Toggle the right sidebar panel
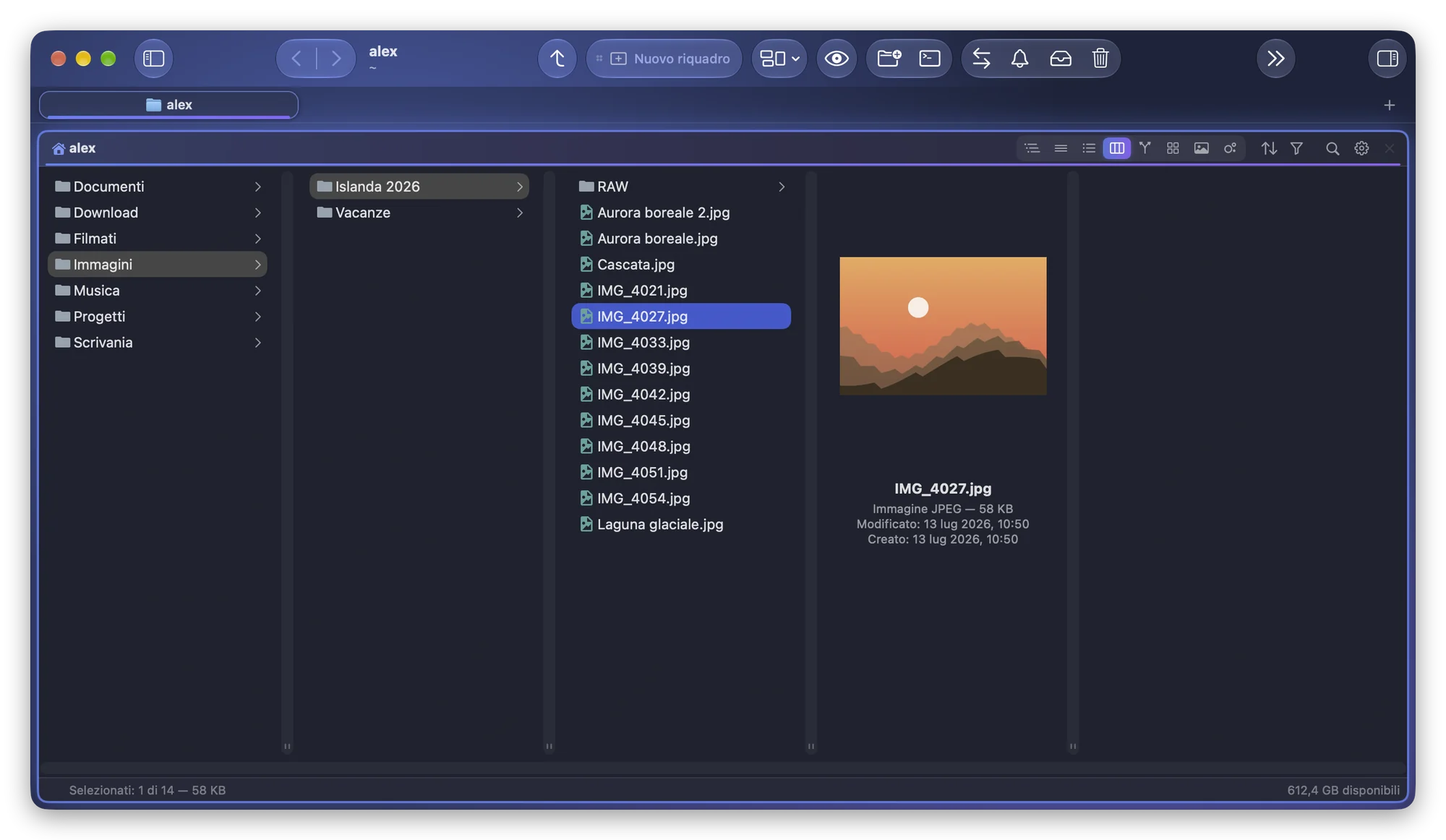The height and width of the screenshot is (840, 1446). point(1387,59)
